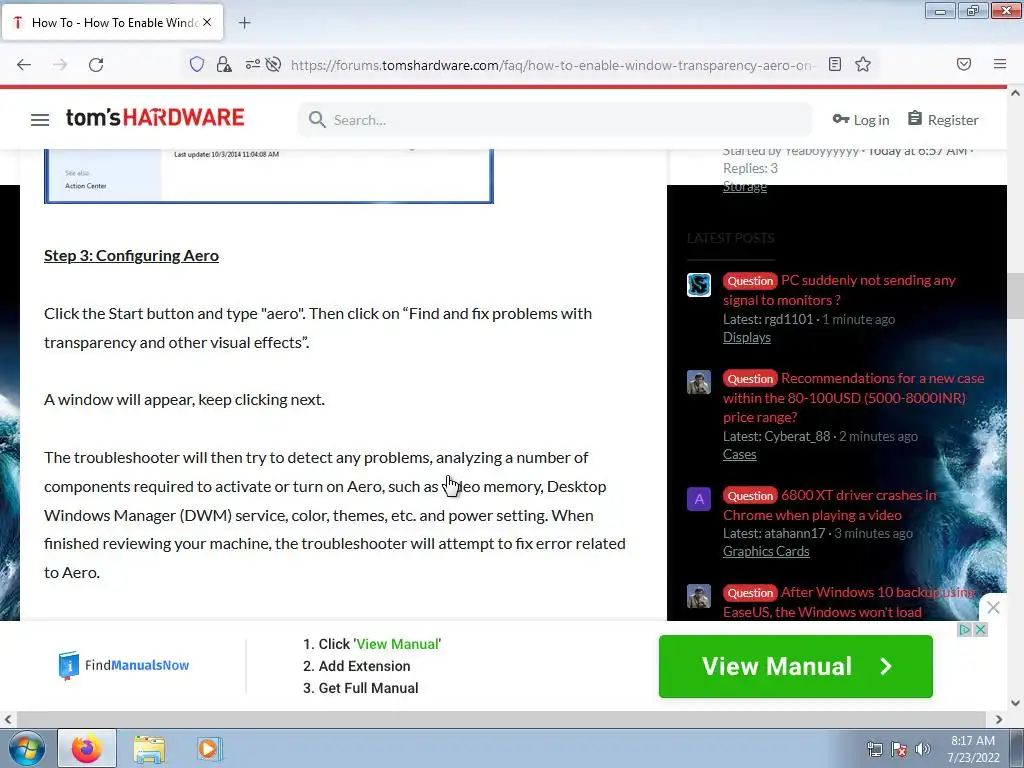The height and width of the screenshot is (768, 1024).
Task: Open the Firefox application menu
Action: point(1000,64)
